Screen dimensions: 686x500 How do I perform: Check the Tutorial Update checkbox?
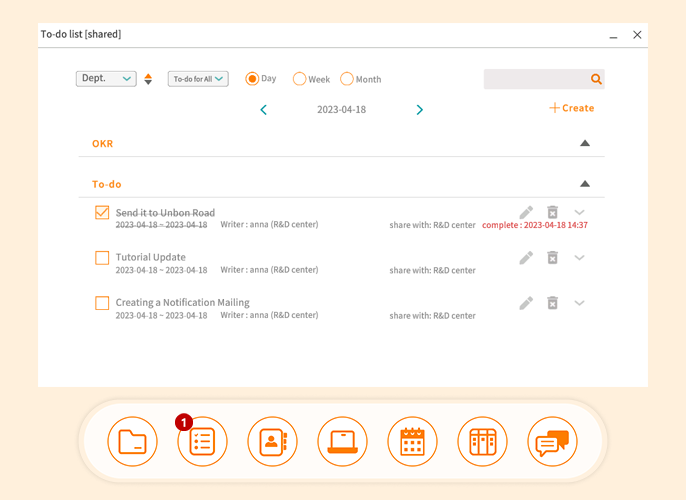coord(102,258)
